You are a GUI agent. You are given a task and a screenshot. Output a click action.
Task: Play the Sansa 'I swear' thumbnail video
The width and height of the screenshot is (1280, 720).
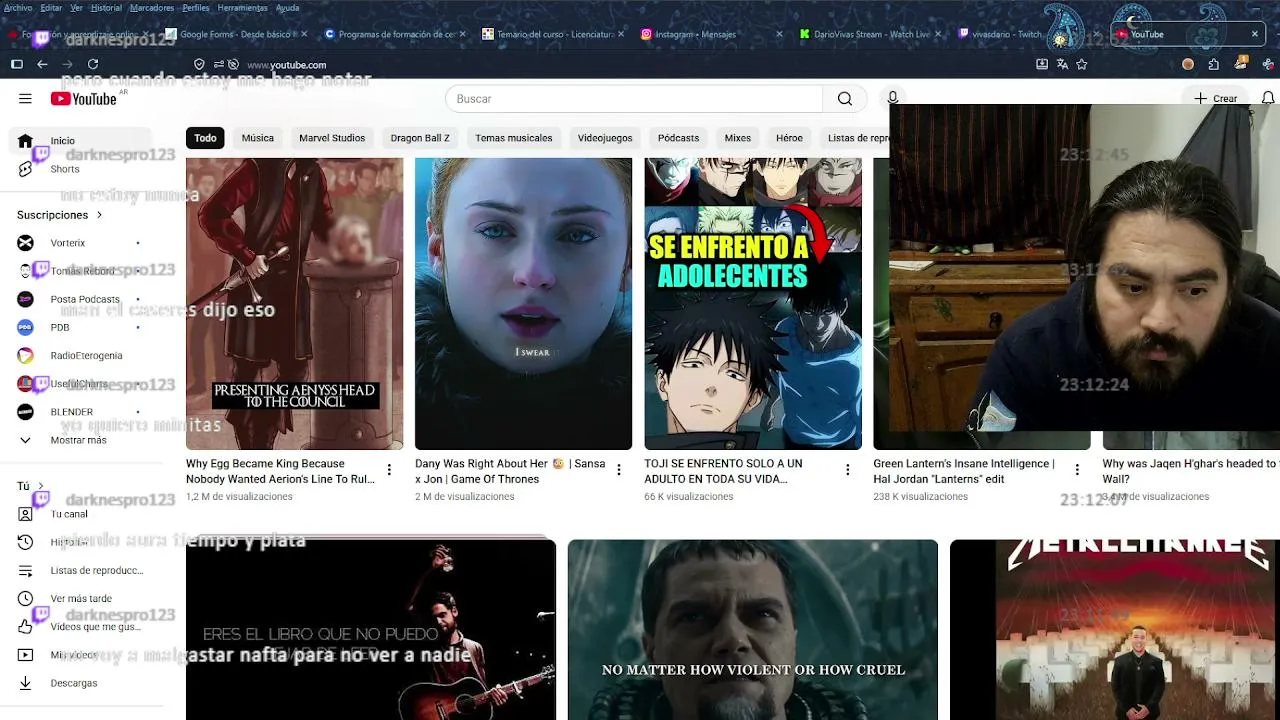[523, 304]
